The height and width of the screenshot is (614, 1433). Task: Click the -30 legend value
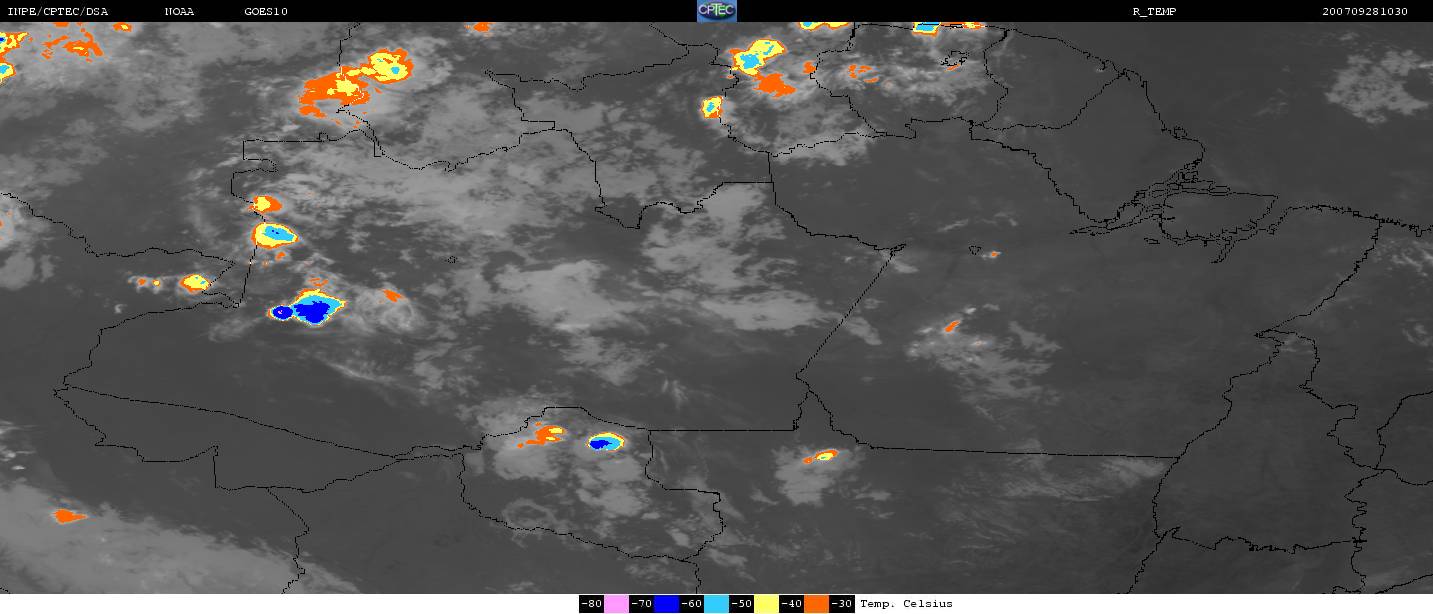(x=841, y=604)
